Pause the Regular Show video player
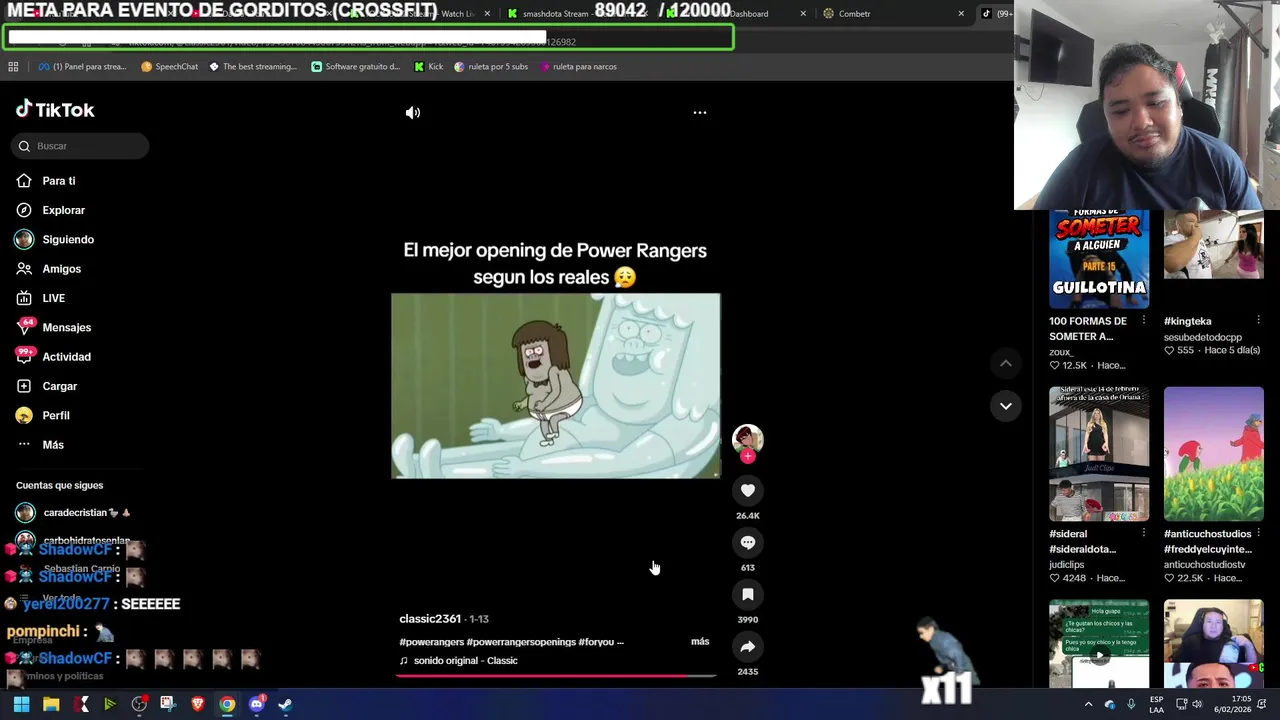This screenshot has height=720, width=1280. pyautogui.click(x=555, y=386)
